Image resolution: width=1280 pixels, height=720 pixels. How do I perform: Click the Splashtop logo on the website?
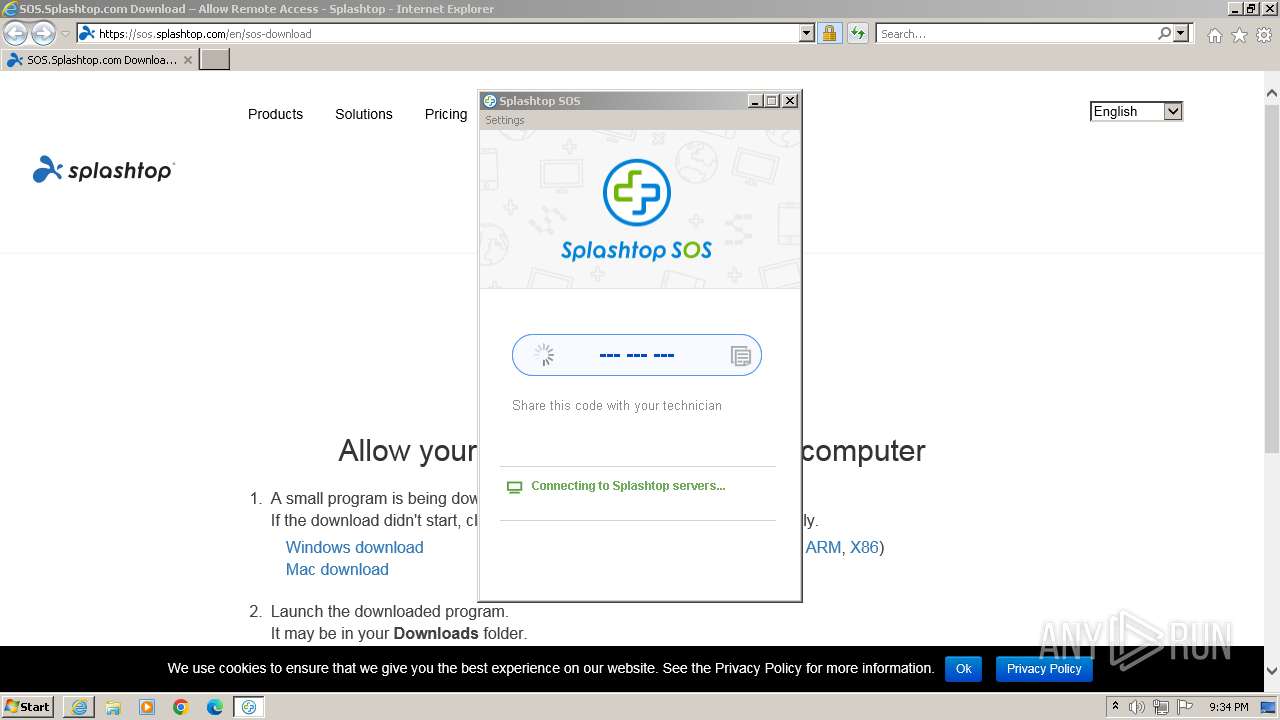[104, 170]
